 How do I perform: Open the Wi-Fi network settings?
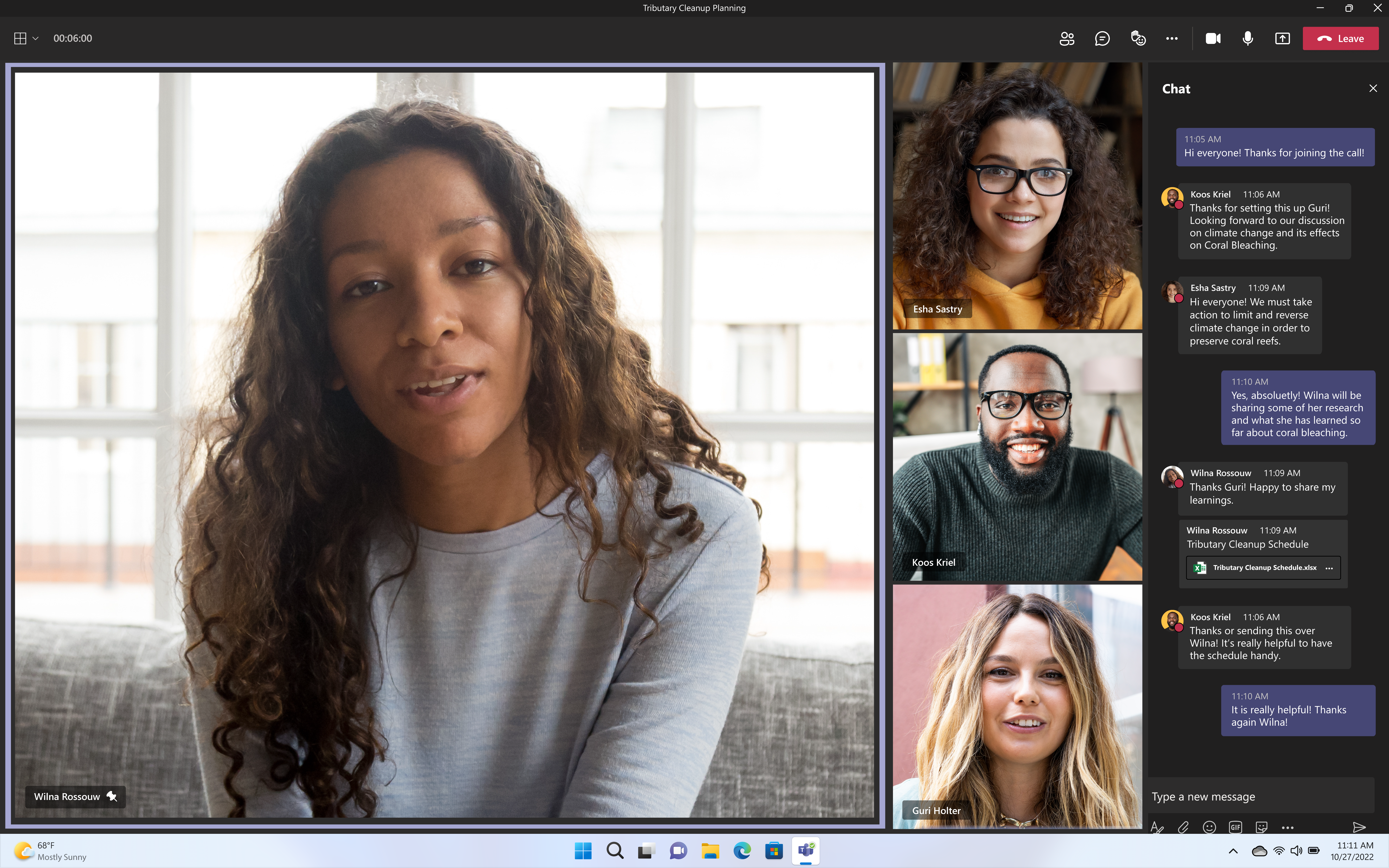(x=1279, y=851)
